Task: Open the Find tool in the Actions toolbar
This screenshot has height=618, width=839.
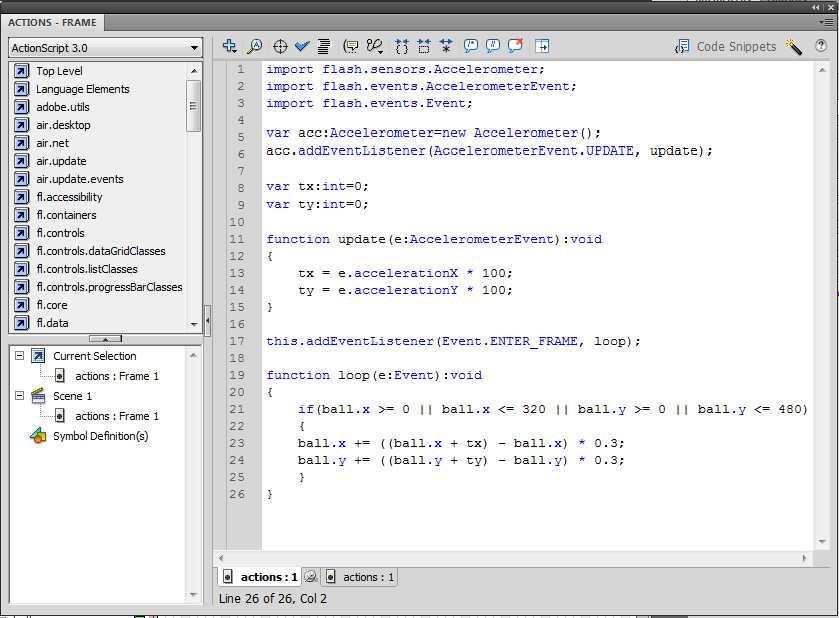Action: click(x=255, y=46)
